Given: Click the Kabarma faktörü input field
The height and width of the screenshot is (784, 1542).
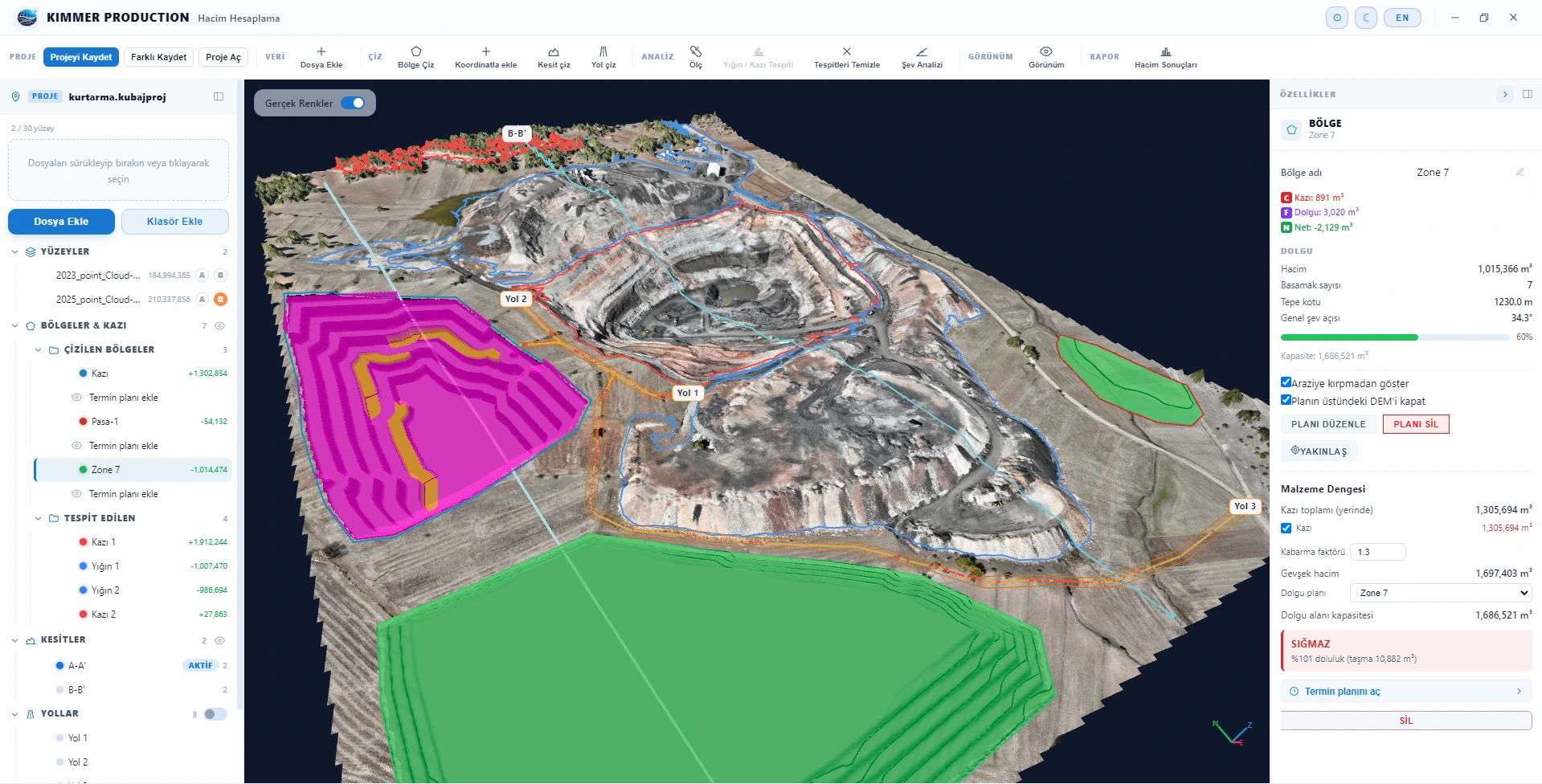Looking at the screenshot, I should pos(1378,552).
